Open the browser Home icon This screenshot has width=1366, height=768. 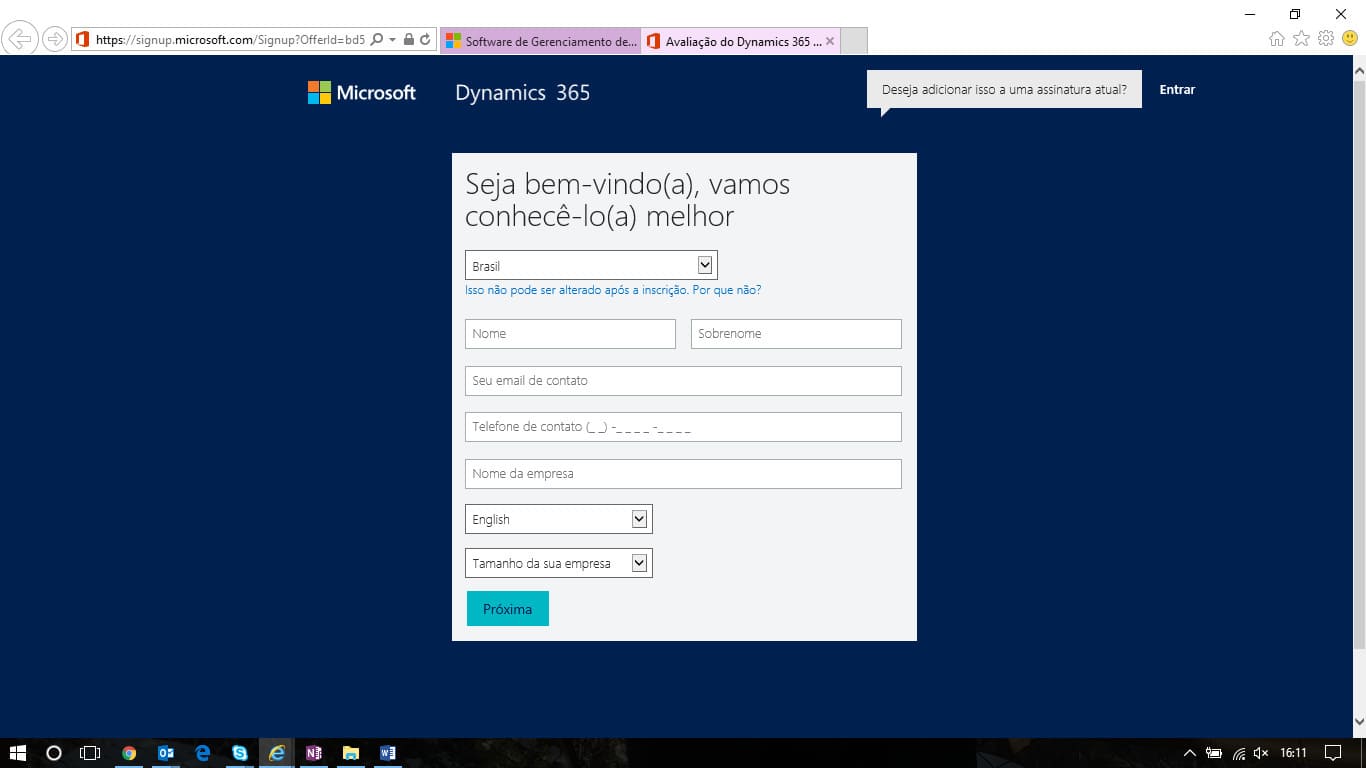(x=1276, y=39)
